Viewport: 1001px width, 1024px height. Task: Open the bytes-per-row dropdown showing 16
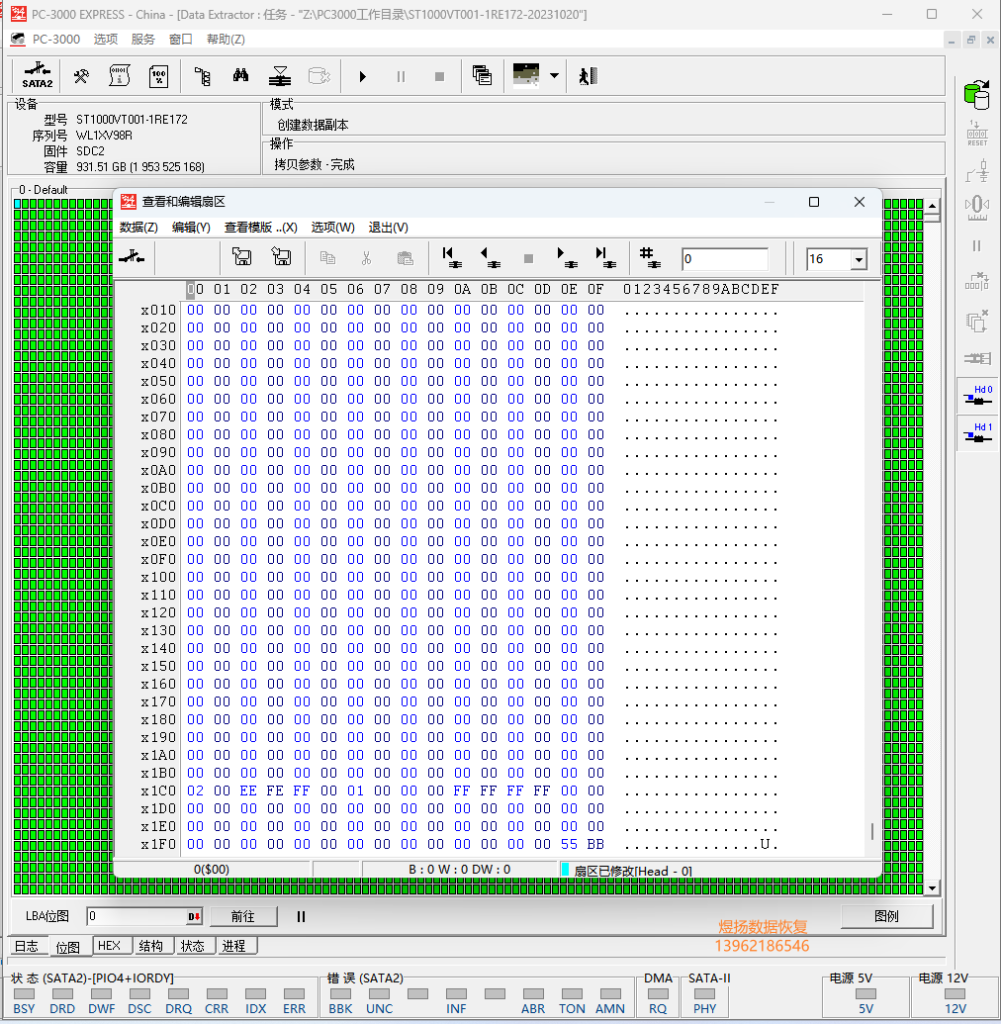click(x=859, y=260)
